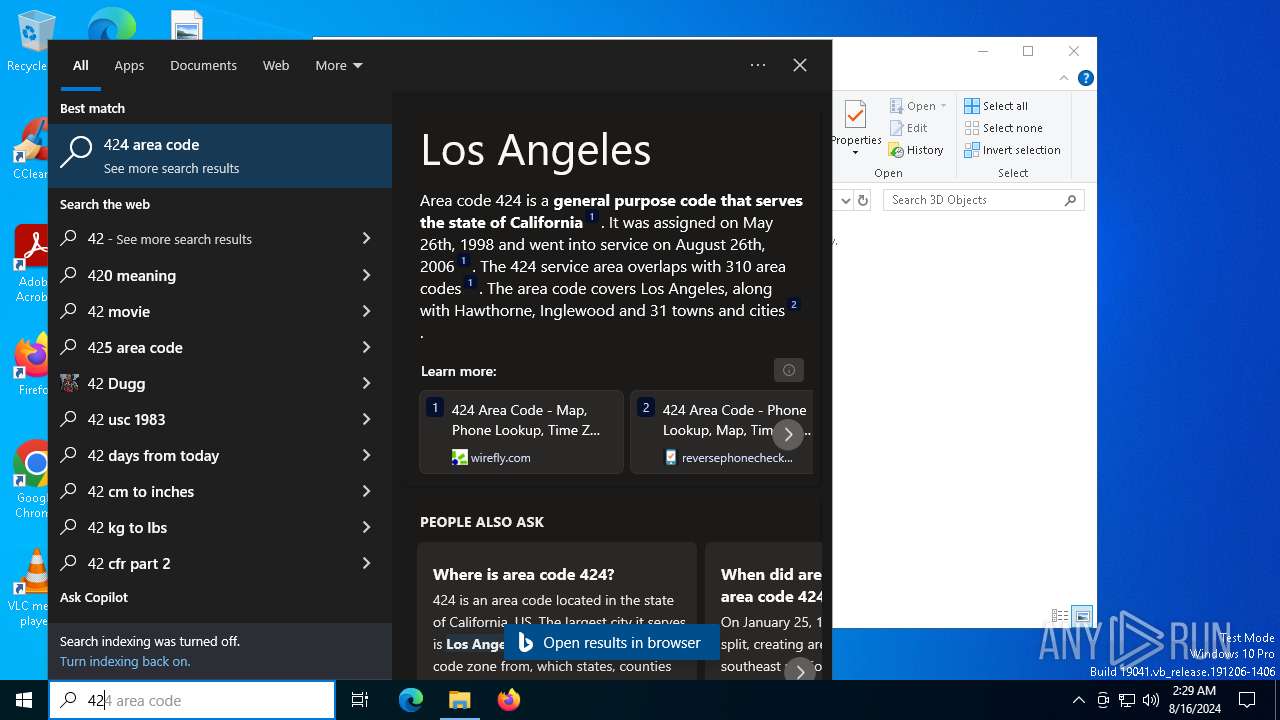Open File Explorer help question mark icon
The width and height of the screenshot is (1280, 720).
pyautogui.click(x=1086, y=78)
